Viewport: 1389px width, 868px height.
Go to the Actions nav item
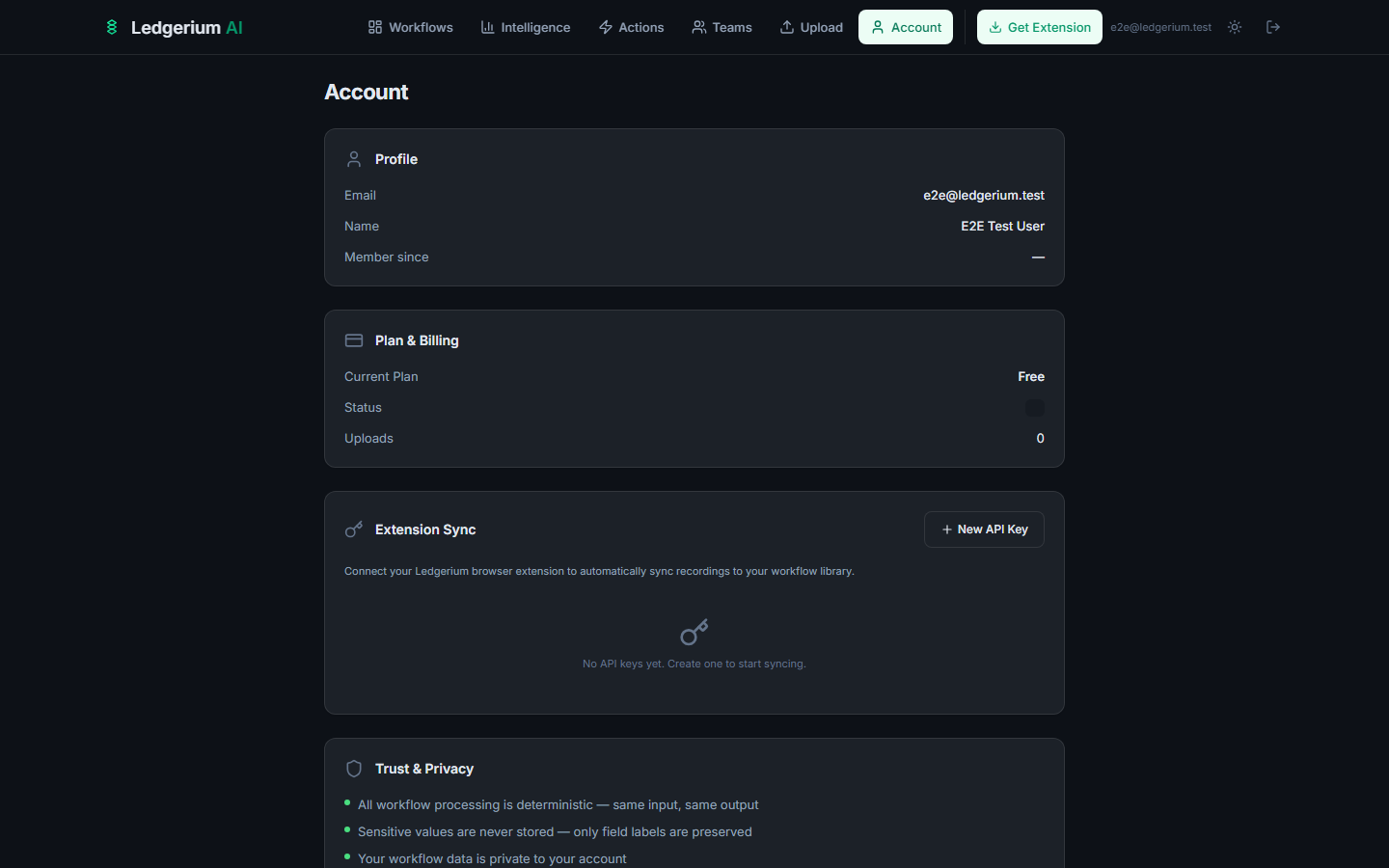[631, 27]
